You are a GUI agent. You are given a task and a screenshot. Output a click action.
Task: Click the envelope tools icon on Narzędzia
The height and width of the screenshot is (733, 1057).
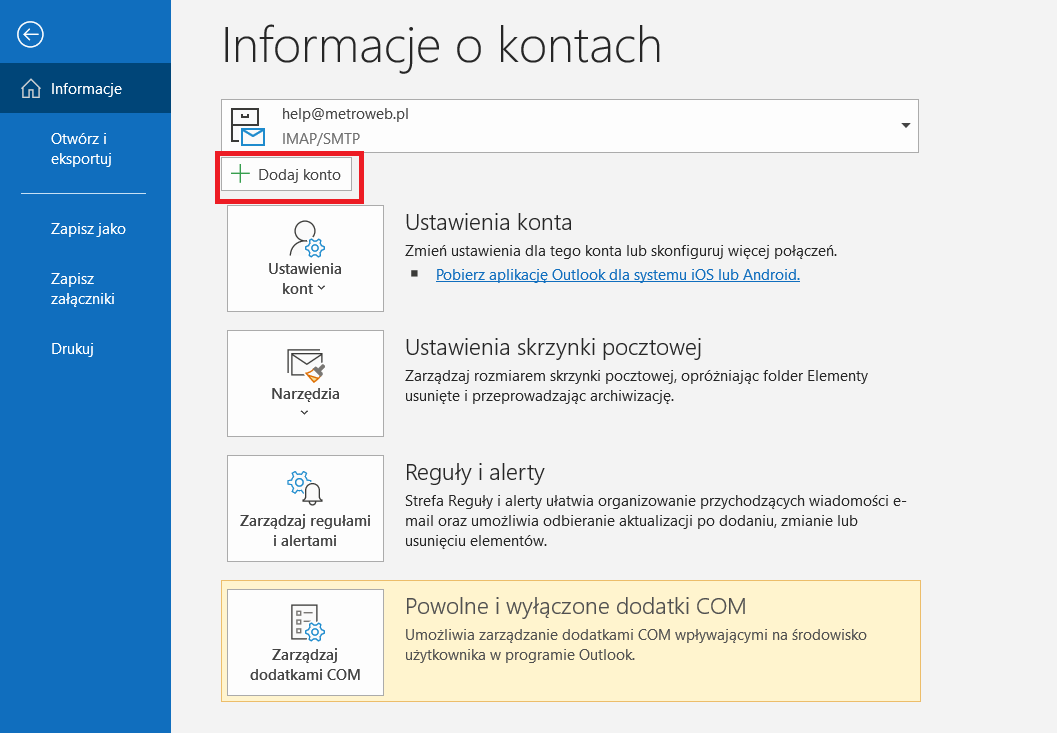pos(305,365)
